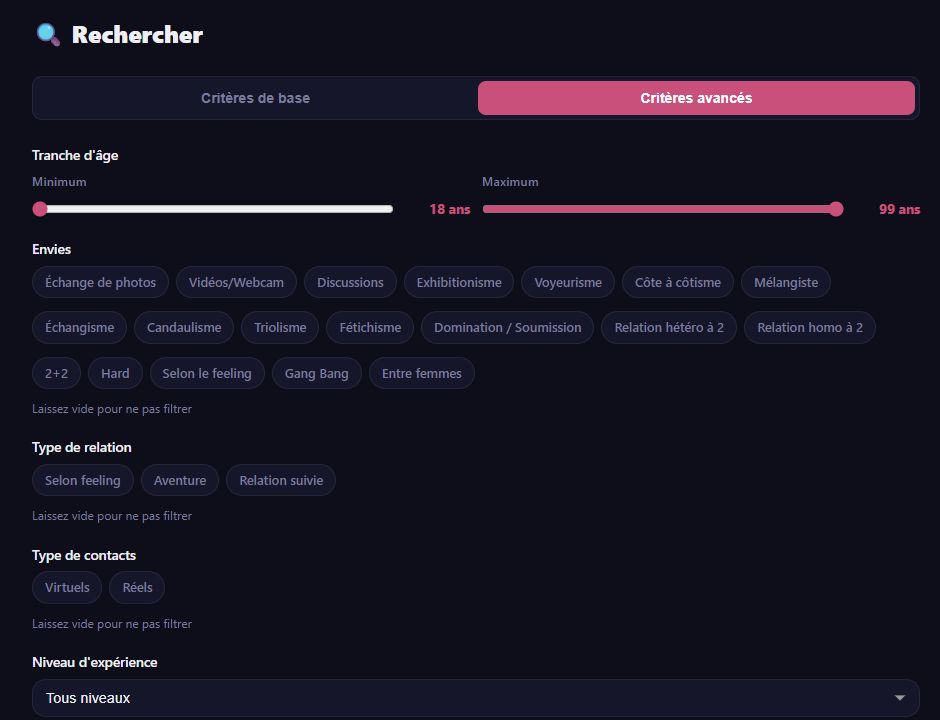This screenshot has width=940, height=720.
Task: Click the magnifying glass search icon
Action: click(48, 35)
